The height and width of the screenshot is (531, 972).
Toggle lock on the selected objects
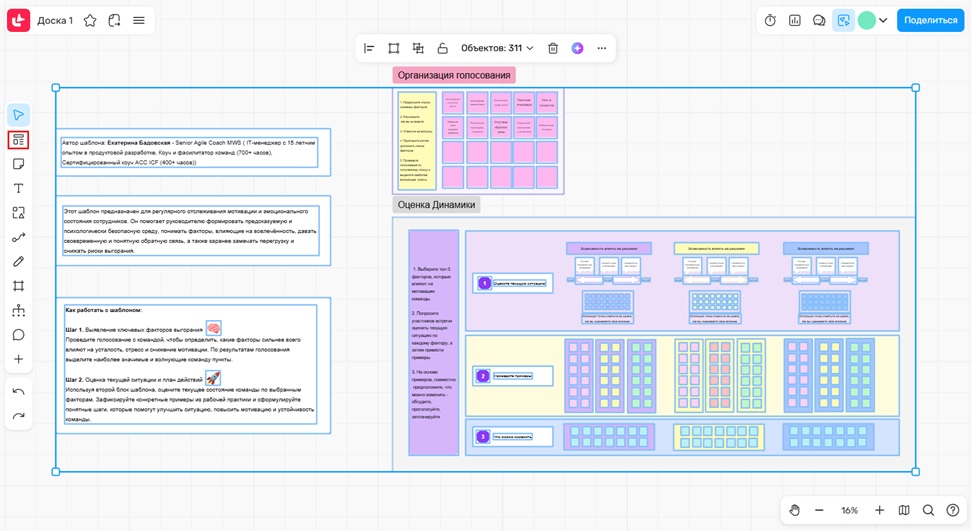point(442,48)
